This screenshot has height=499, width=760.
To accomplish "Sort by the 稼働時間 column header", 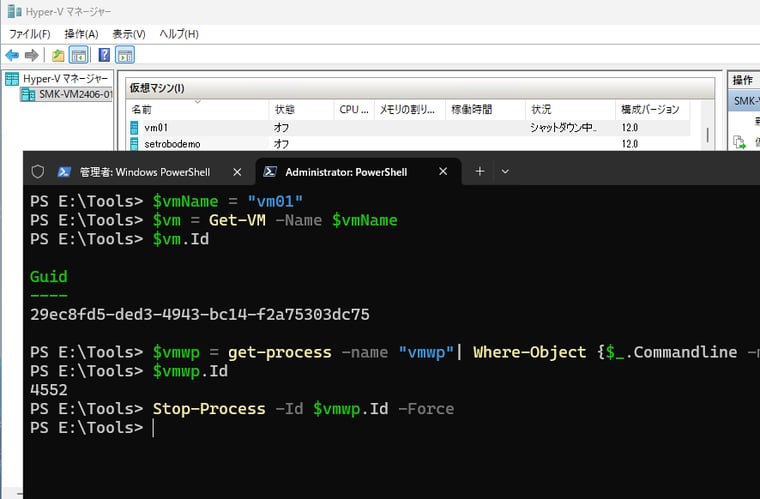I will pyautogui.click(x=485, y=109).
